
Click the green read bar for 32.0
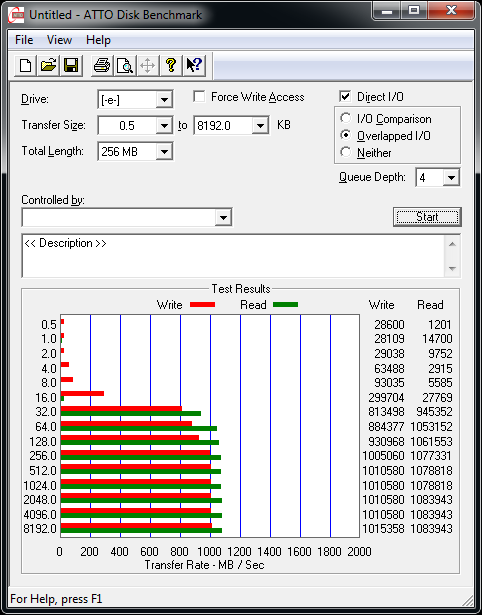click(131, 413)
